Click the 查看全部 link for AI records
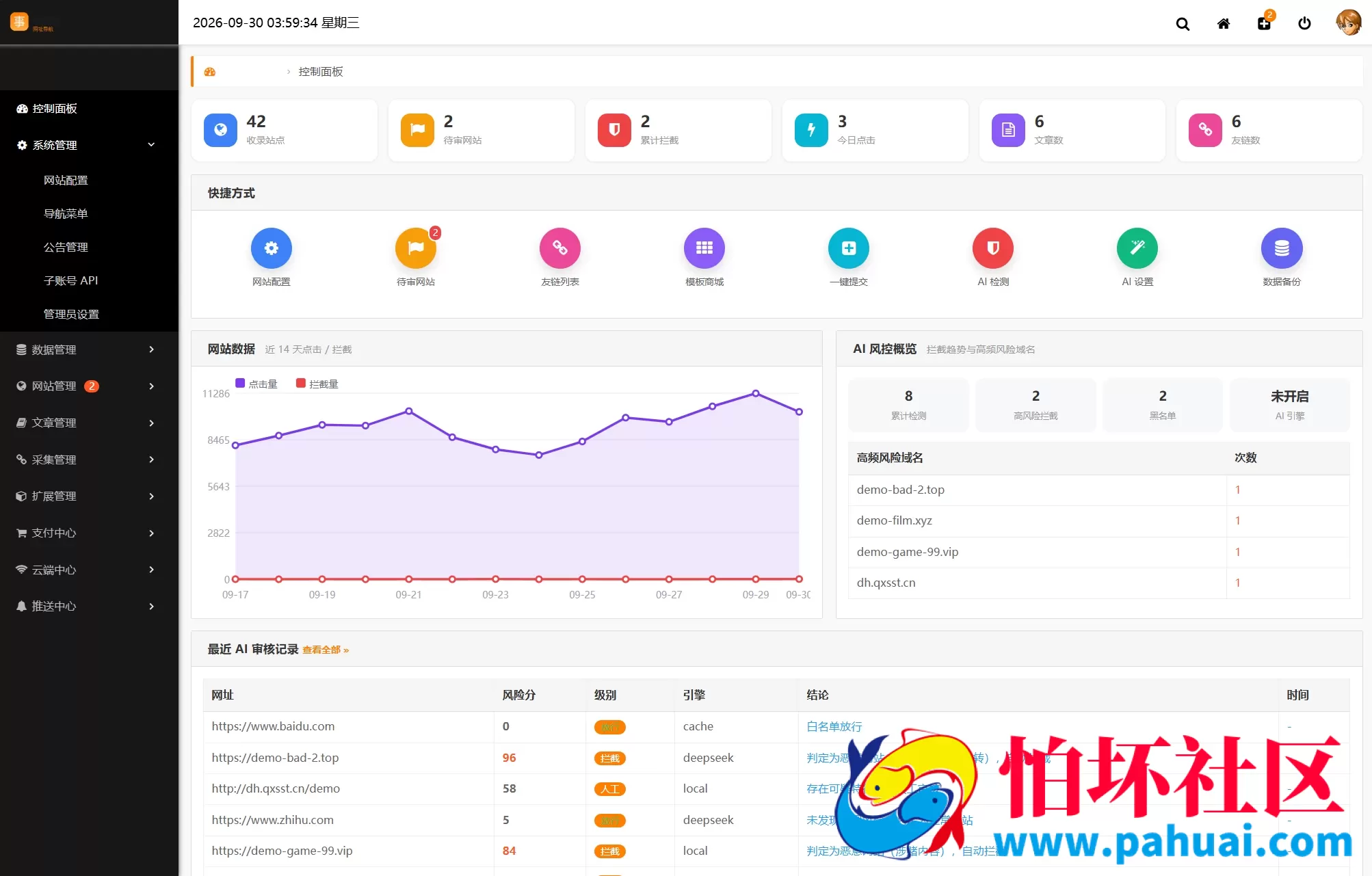The height and width of the screenshot is (876, 1372). point(326,650)
